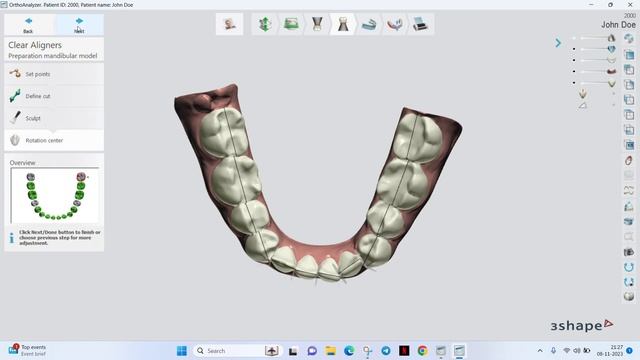Select the fourth cube view orientation icon
Image resolution: width=640 pixels, height=360 pixels.
point(629,100)
